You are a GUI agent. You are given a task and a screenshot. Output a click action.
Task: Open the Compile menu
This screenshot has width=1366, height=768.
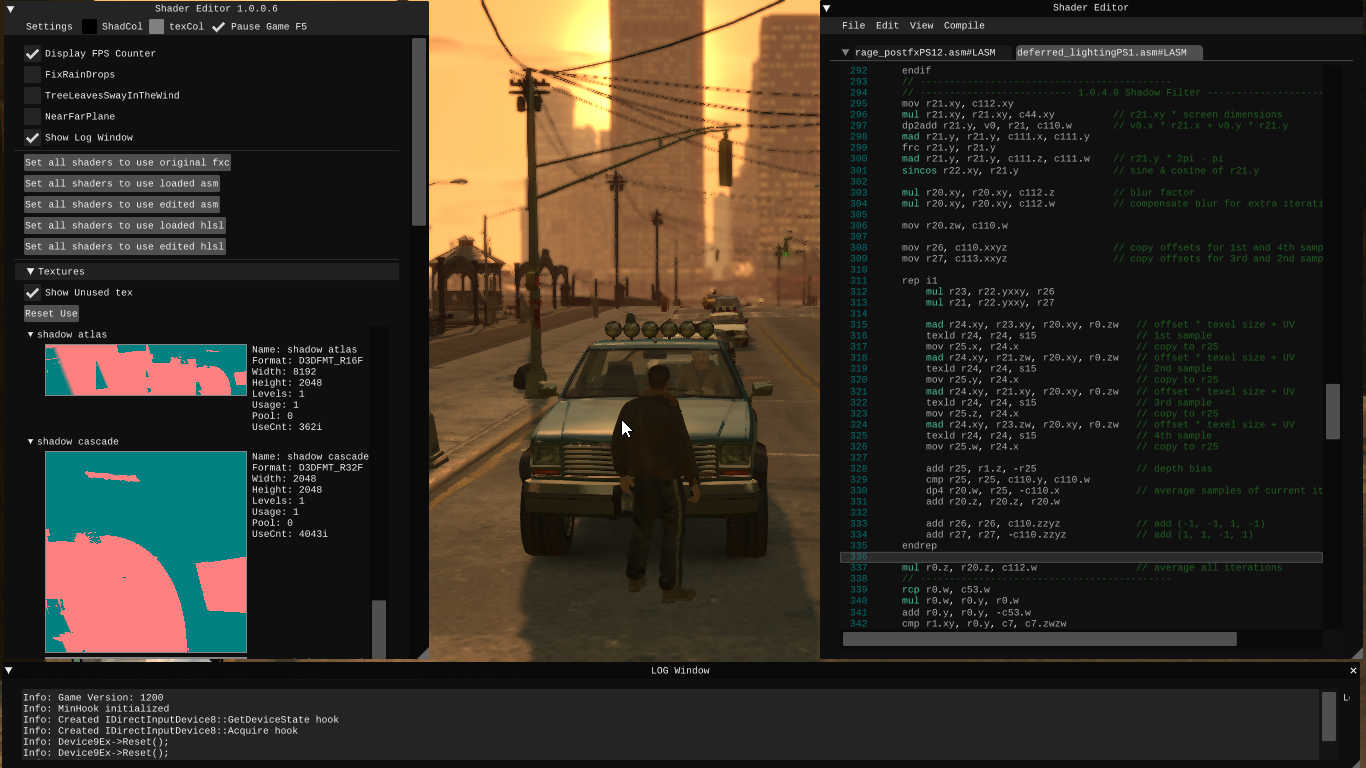(964, 25)
